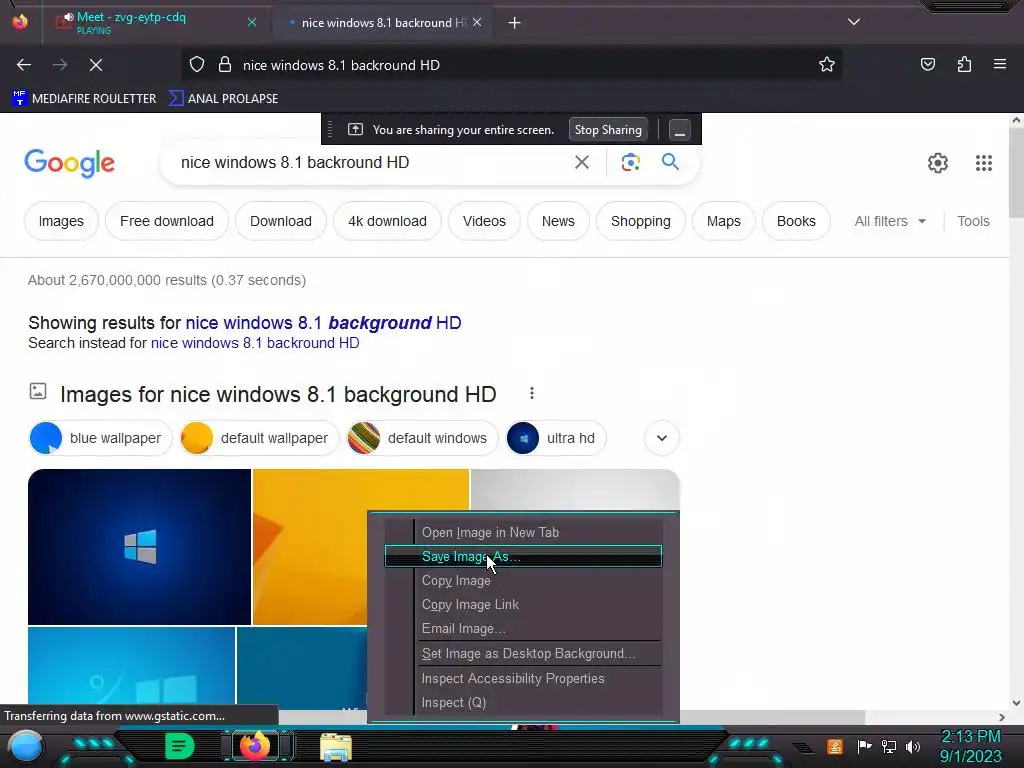Open tracking protection shield icon
The width and height of the screenshot is (1024, 768).
197,65
